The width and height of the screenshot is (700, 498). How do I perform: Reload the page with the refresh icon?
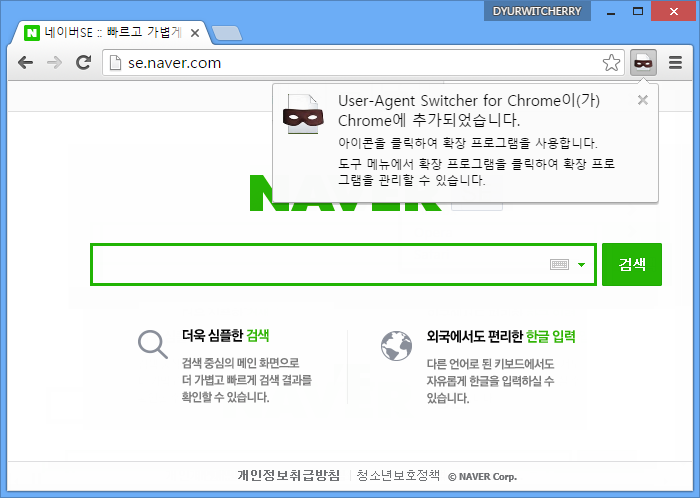(83, 62)
